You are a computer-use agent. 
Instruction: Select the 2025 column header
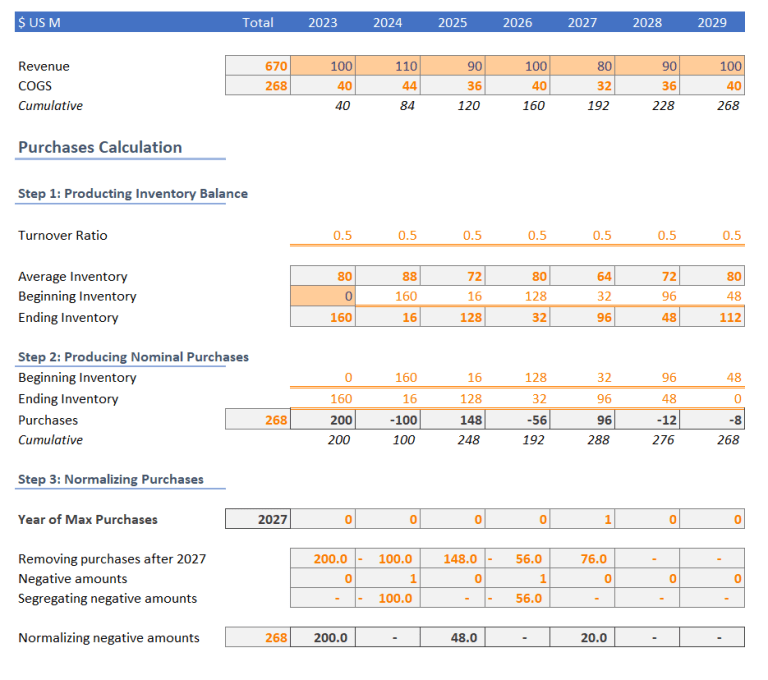[x=452, y=22]
